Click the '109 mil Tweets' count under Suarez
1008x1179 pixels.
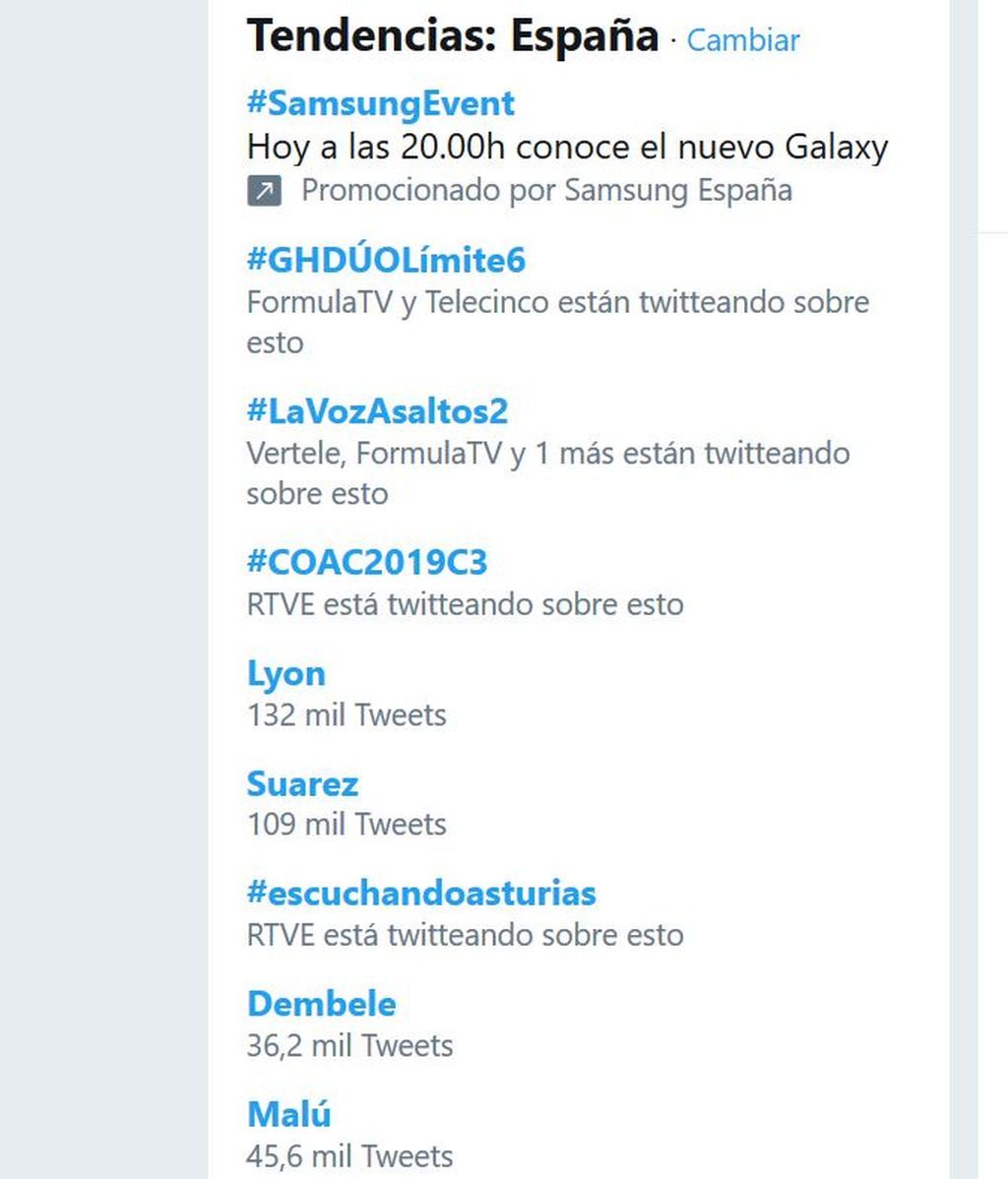tap(346, 825)
